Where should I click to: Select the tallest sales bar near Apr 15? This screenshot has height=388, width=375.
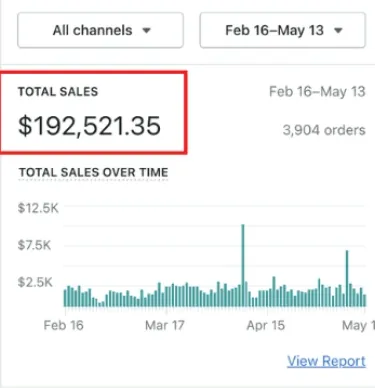coord(243,265)
